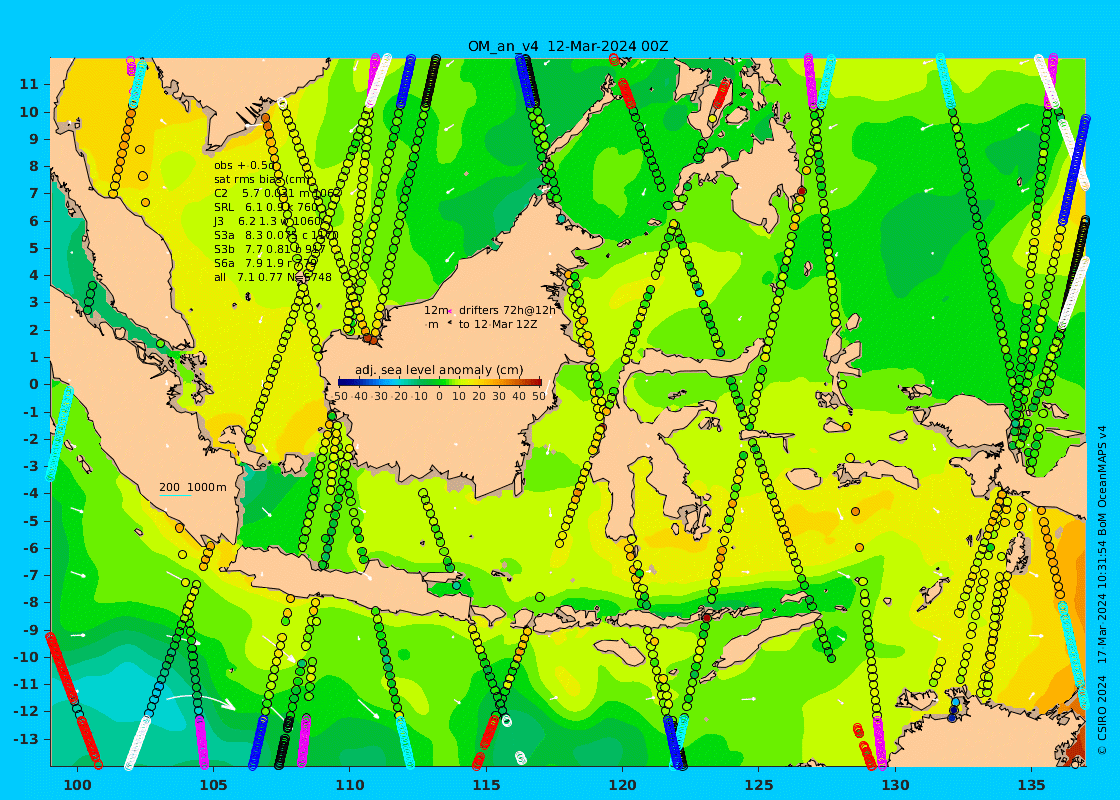Click the latitude axis label -8
The height and width of the screenshot is (800, 1120).
[x=31, y=602]
